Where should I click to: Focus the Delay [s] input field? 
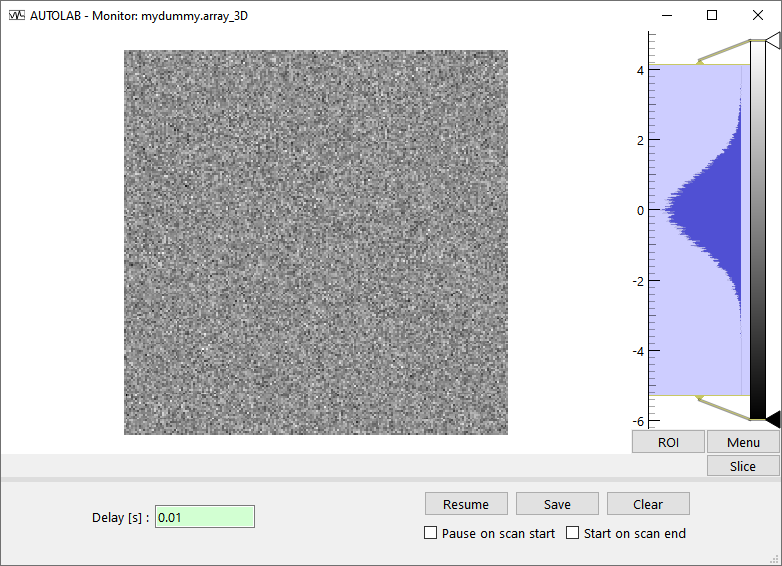(x=205, y=517)
